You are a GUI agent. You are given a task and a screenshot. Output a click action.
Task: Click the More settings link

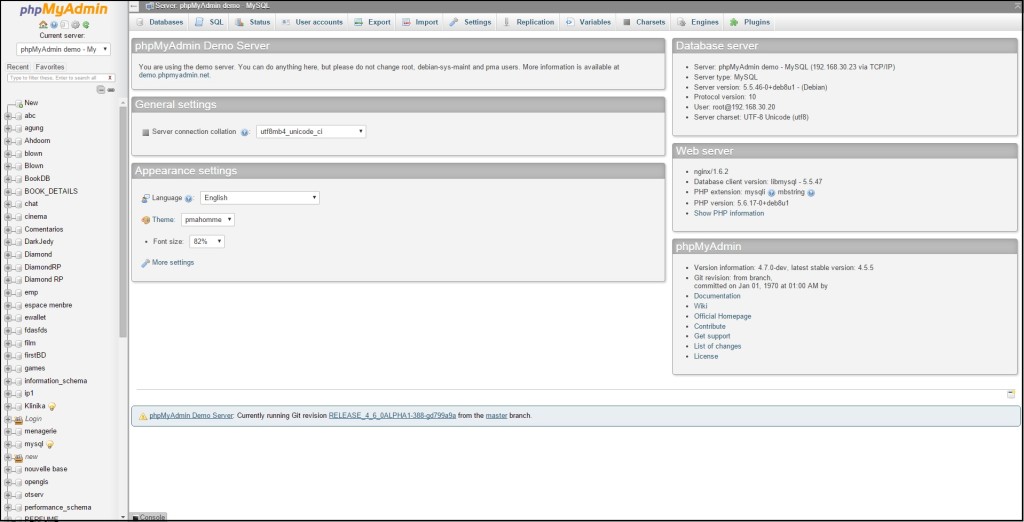click(172, 263)
